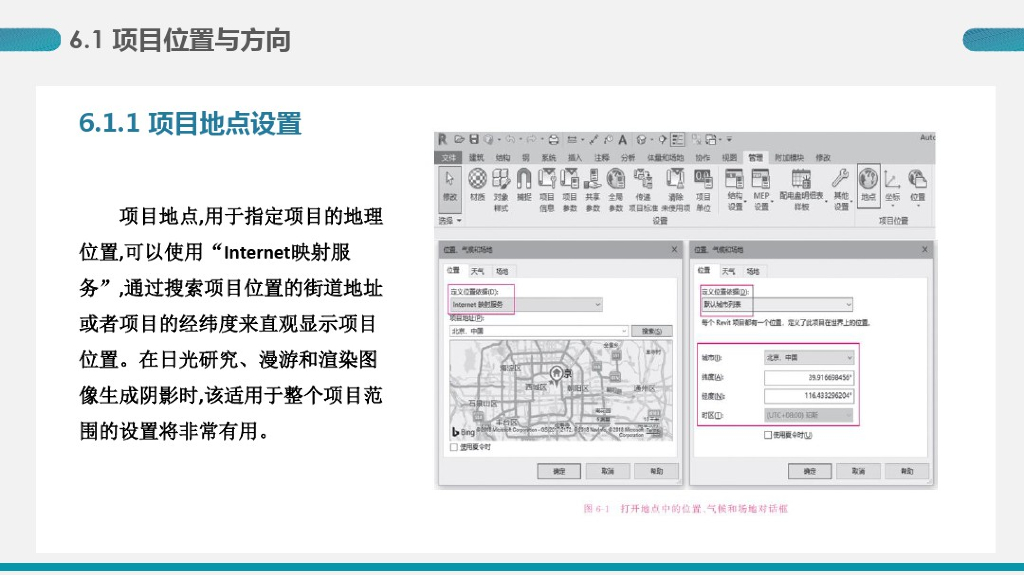Click the text 'A' icon in quick access toolbar
This screenshot has height=576, width=1024.
623,140
